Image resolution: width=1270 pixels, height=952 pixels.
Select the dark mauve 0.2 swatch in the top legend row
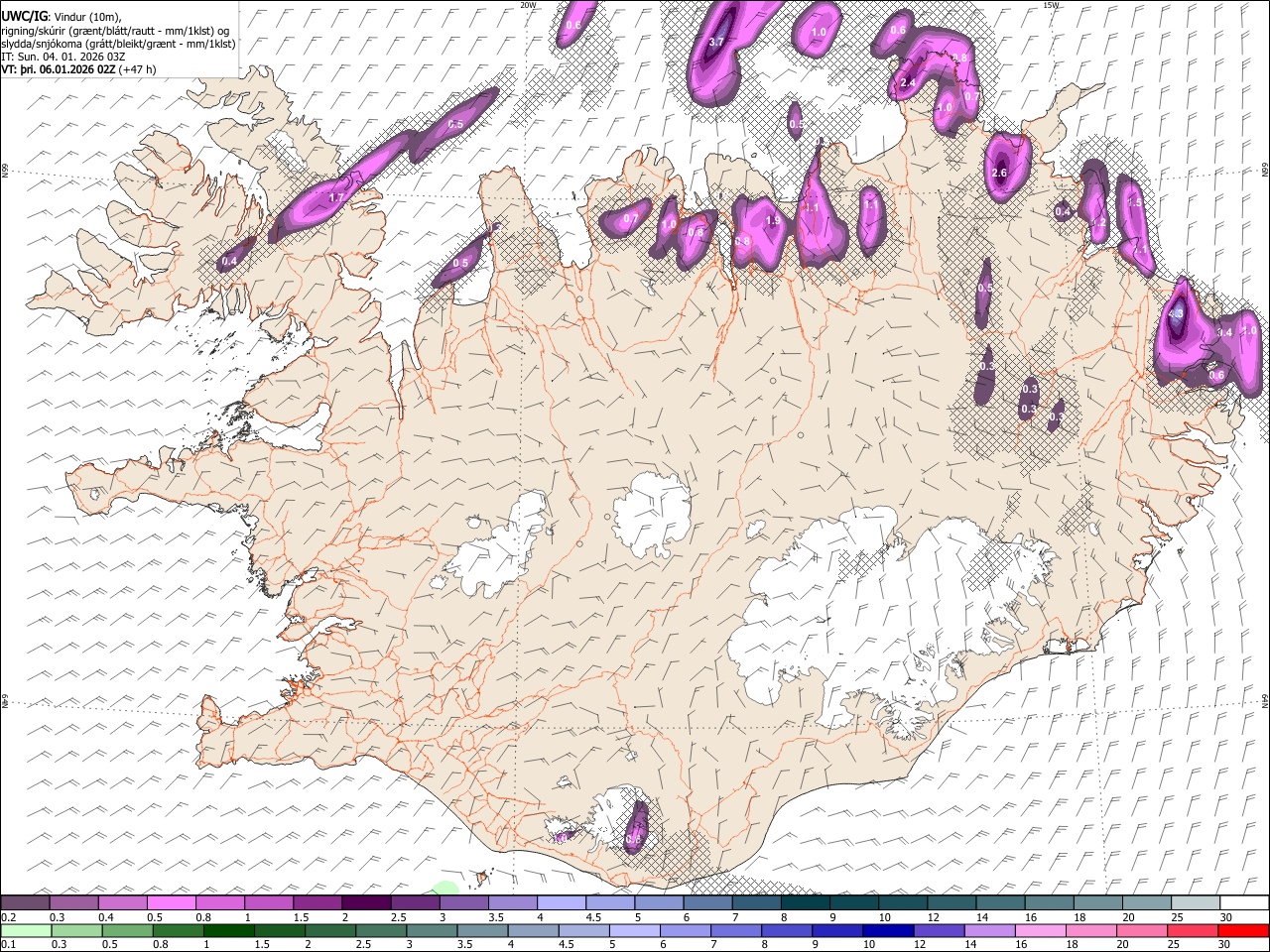click(x=25, y=903)
